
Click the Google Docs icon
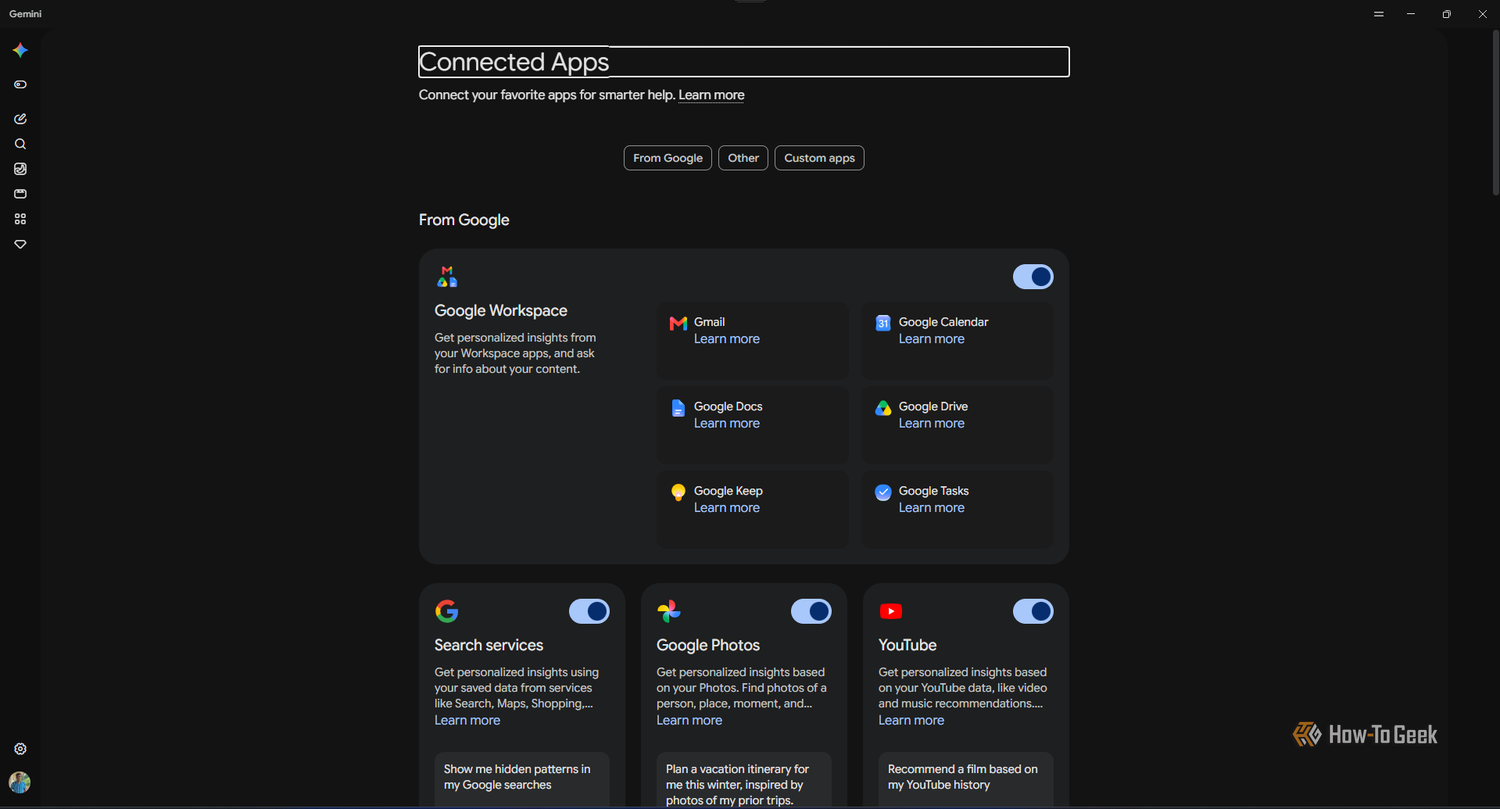pyautogui.click(x=678, y=408)
